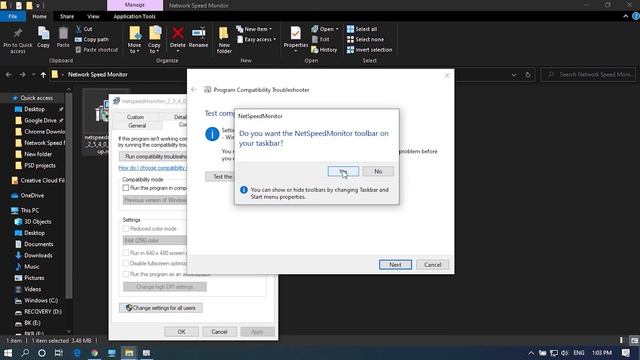The height and width of the screenshot is (360, 640).
Task: Click Change settings for all users
Action: tap(160, 308)
